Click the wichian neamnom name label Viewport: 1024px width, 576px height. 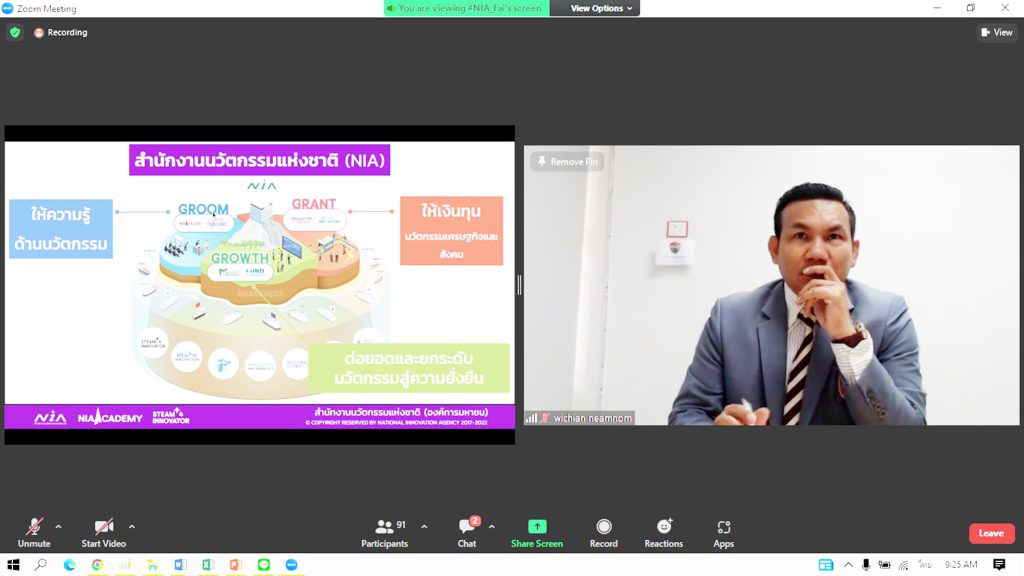click(x=593, y=418)
